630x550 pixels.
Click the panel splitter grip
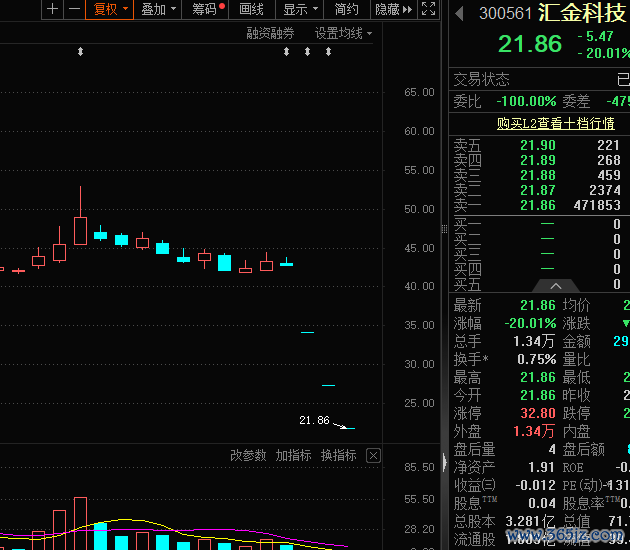(444, 229)
